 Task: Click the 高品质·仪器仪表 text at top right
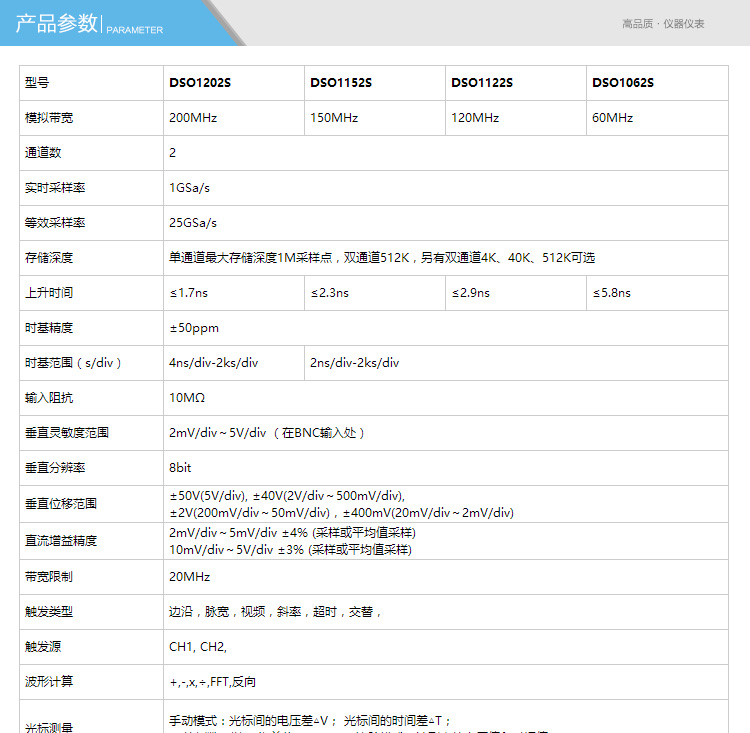[663, 24]
